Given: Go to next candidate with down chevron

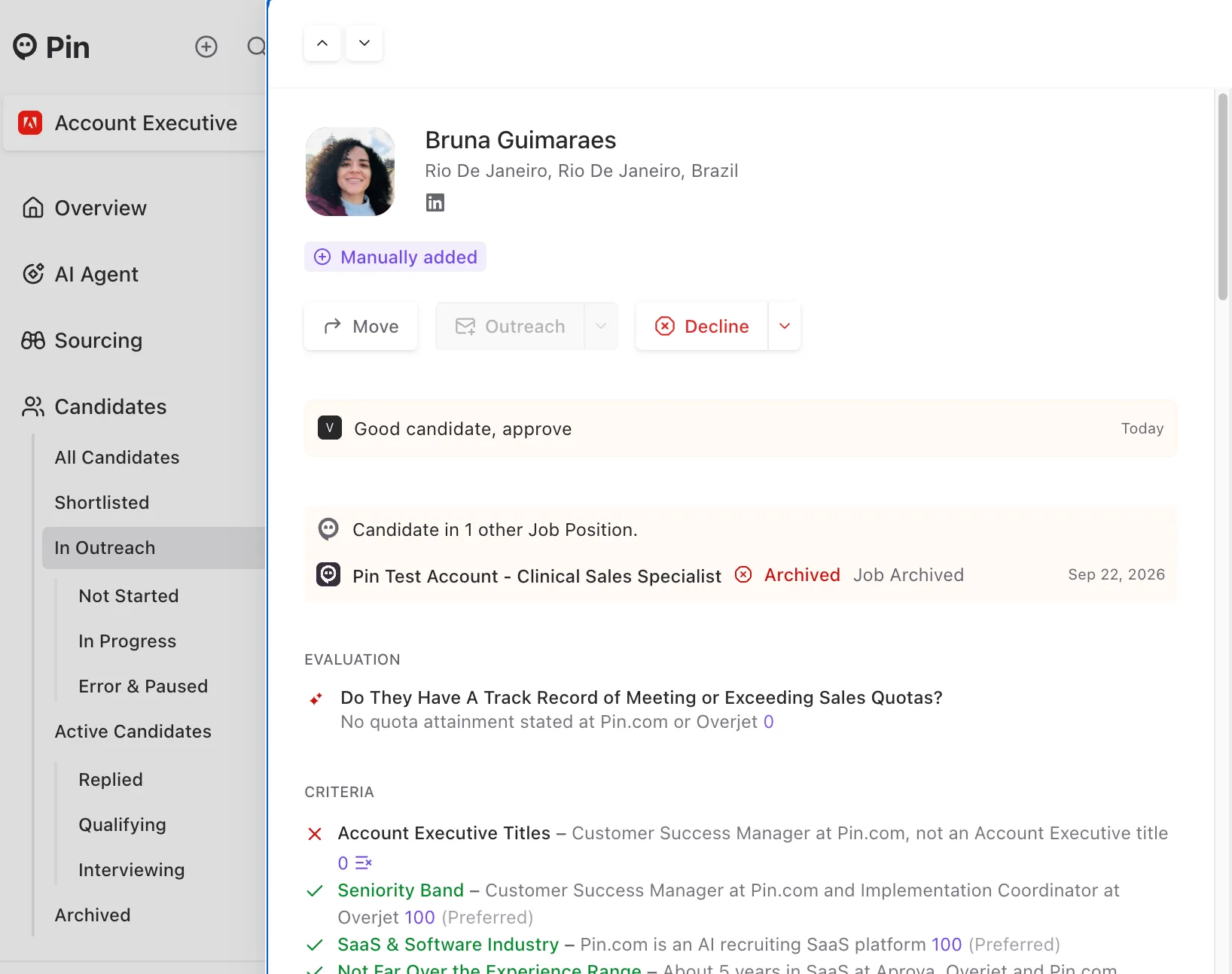Looking at the screenshot, I should tap(364, 44).
